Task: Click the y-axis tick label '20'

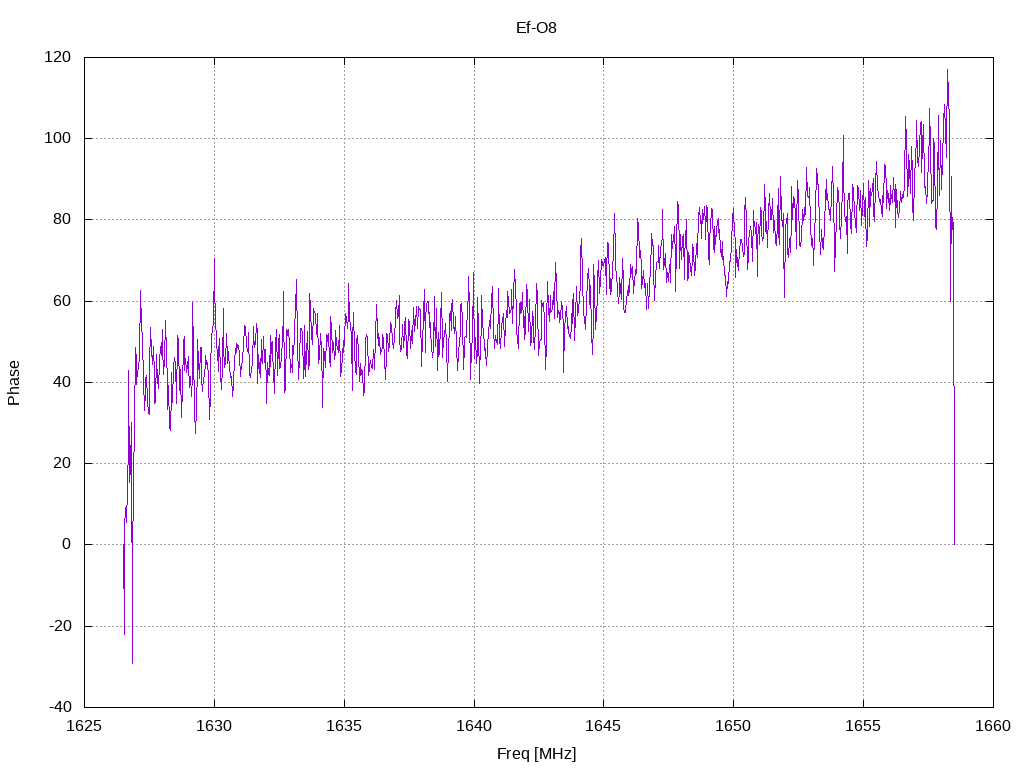Action: coord(62,463)
